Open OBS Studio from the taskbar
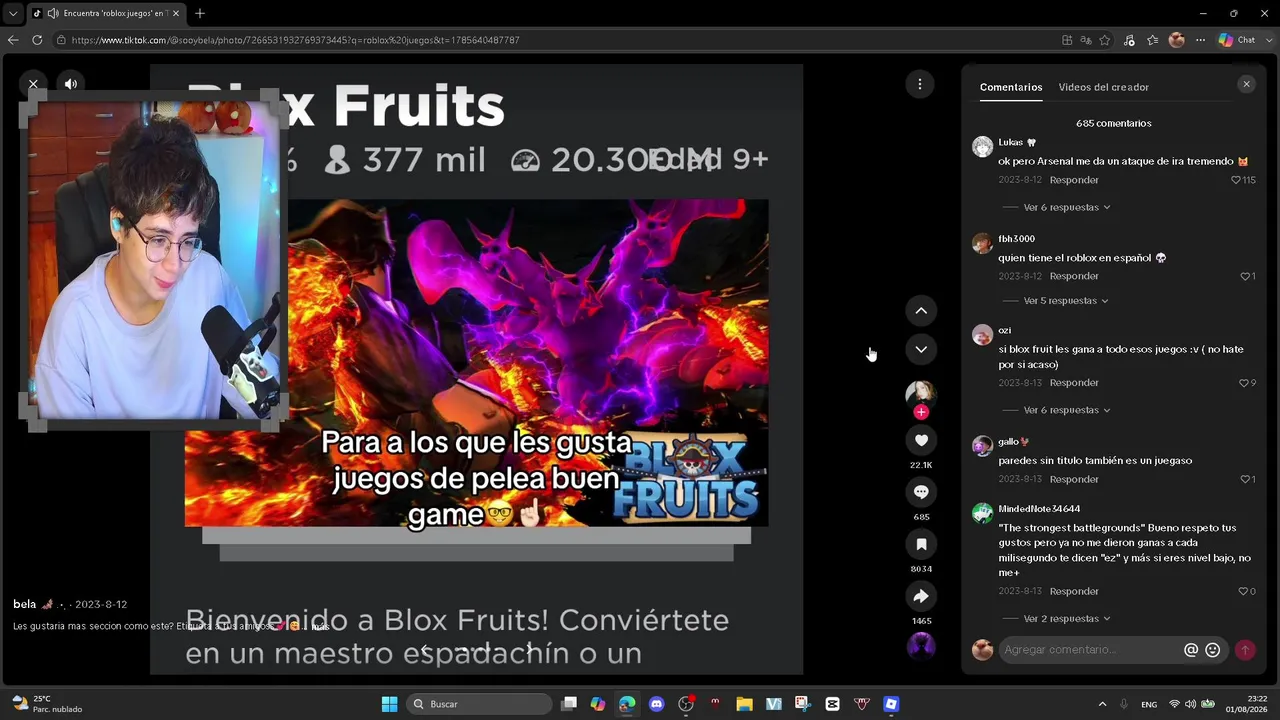The image size is (1280, 720). 686,704
